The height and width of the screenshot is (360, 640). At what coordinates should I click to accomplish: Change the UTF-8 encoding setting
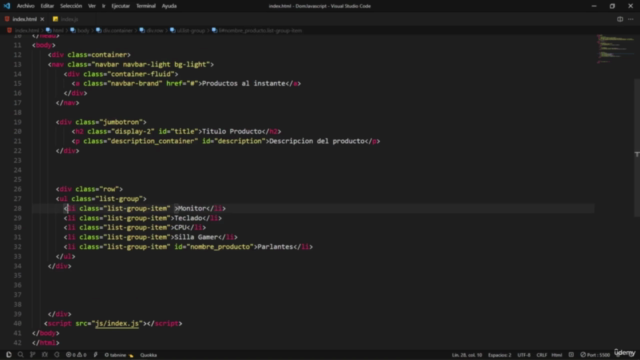click(524, 355)
